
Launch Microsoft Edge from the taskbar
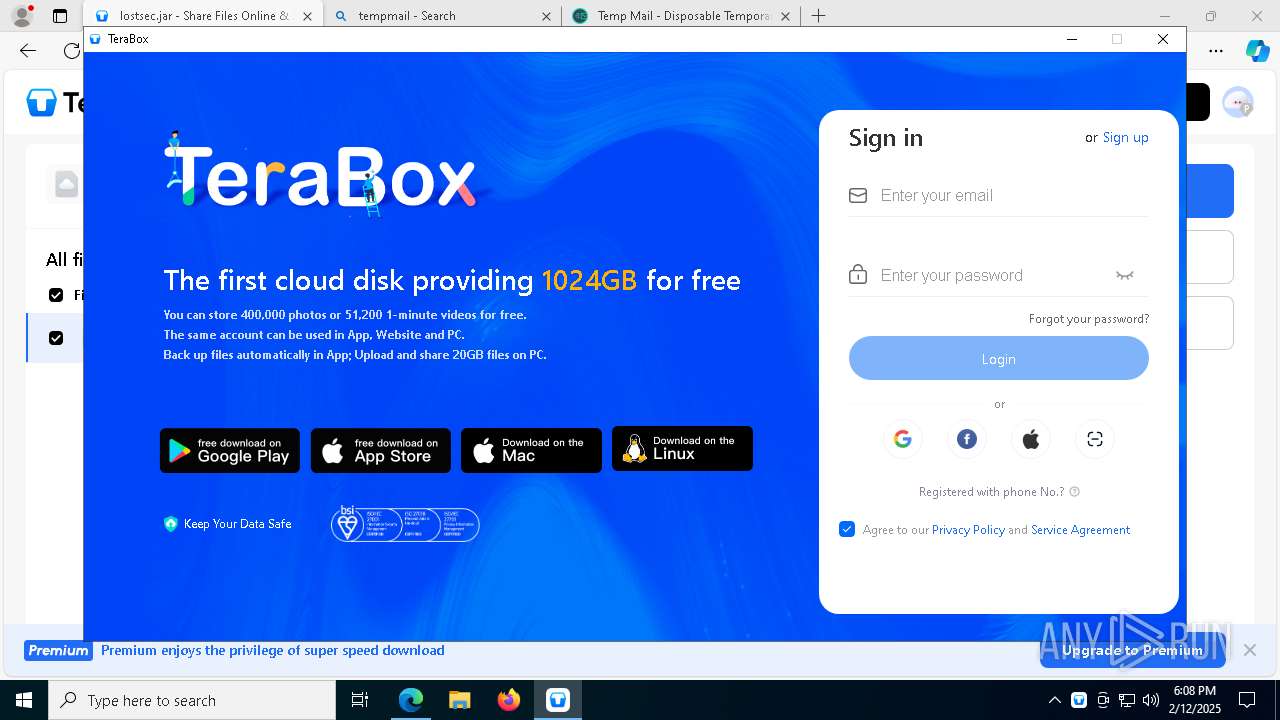[411, 700]
